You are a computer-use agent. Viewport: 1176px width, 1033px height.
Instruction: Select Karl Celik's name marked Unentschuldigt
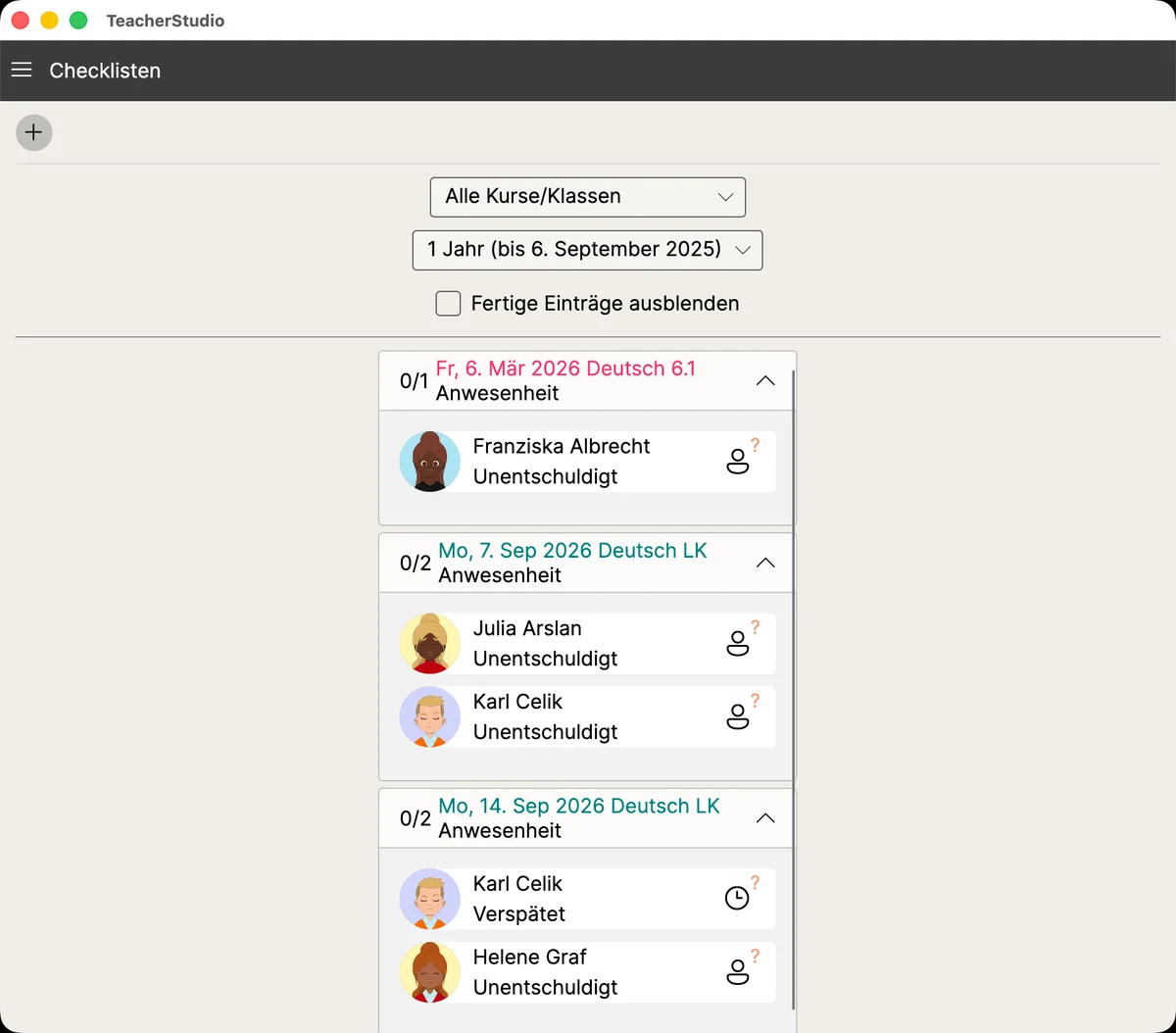(517, 702)
